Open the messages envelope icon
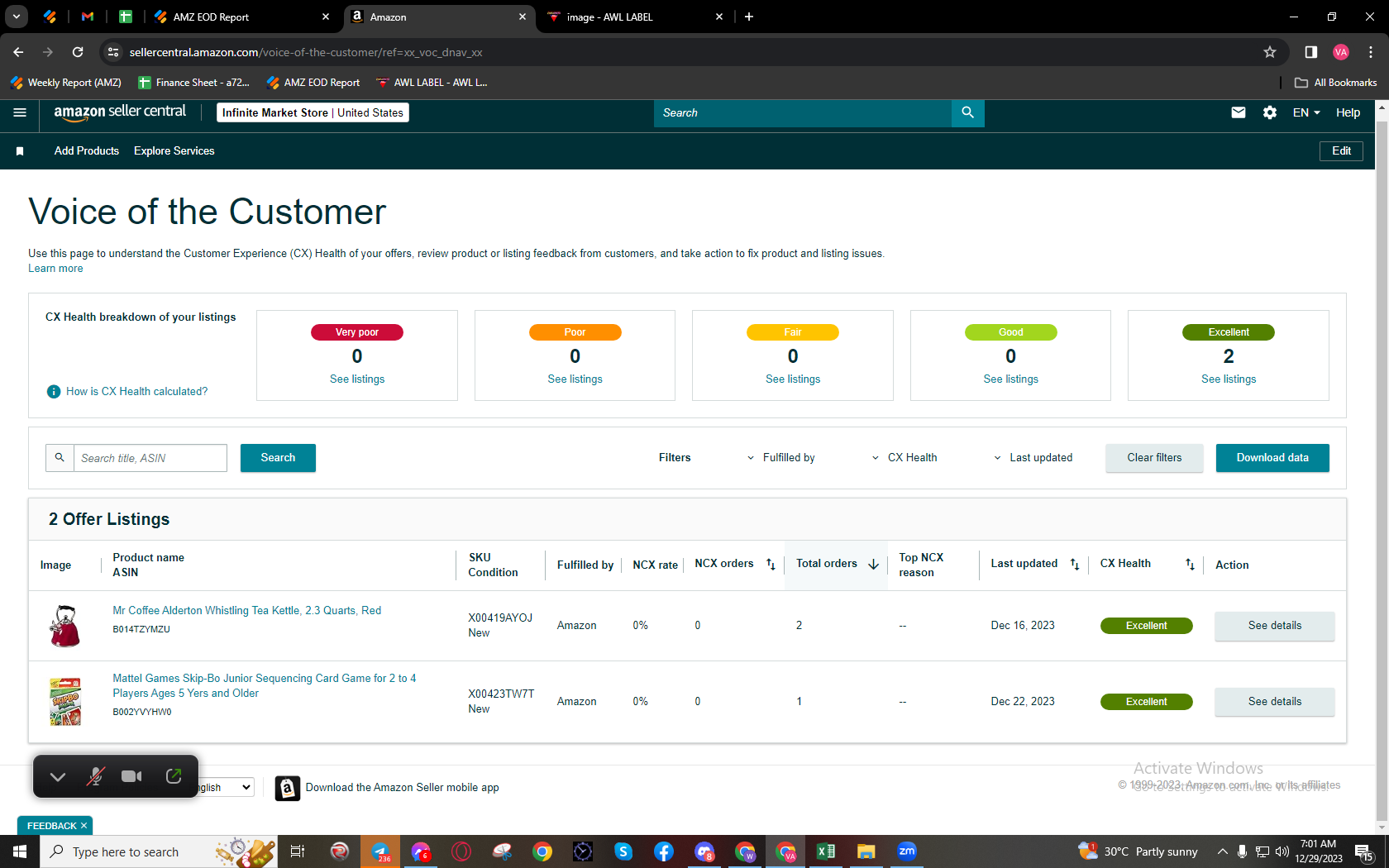This screenshot has width=1389, height=868. tap(1238, 112)
